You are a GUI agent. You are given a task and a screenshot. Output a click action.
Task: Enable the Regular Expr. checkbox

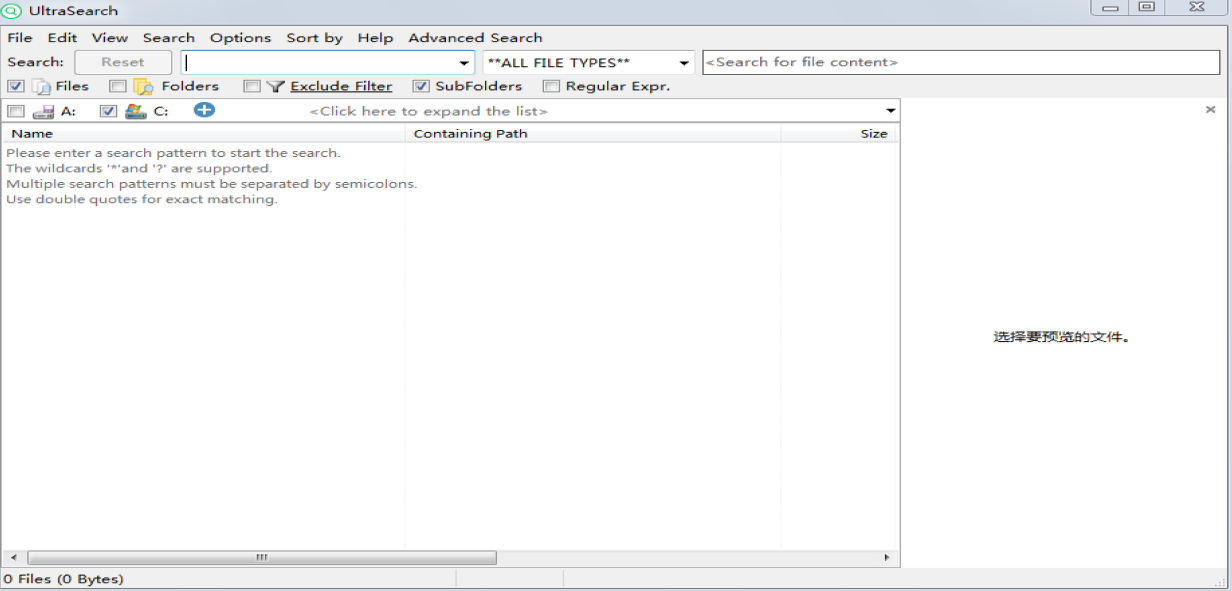(551, 87)
